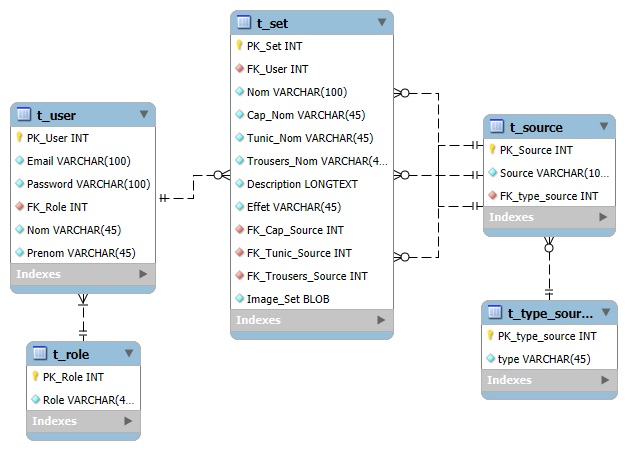Expand the Indexes section of t_source

coord(603,217)
